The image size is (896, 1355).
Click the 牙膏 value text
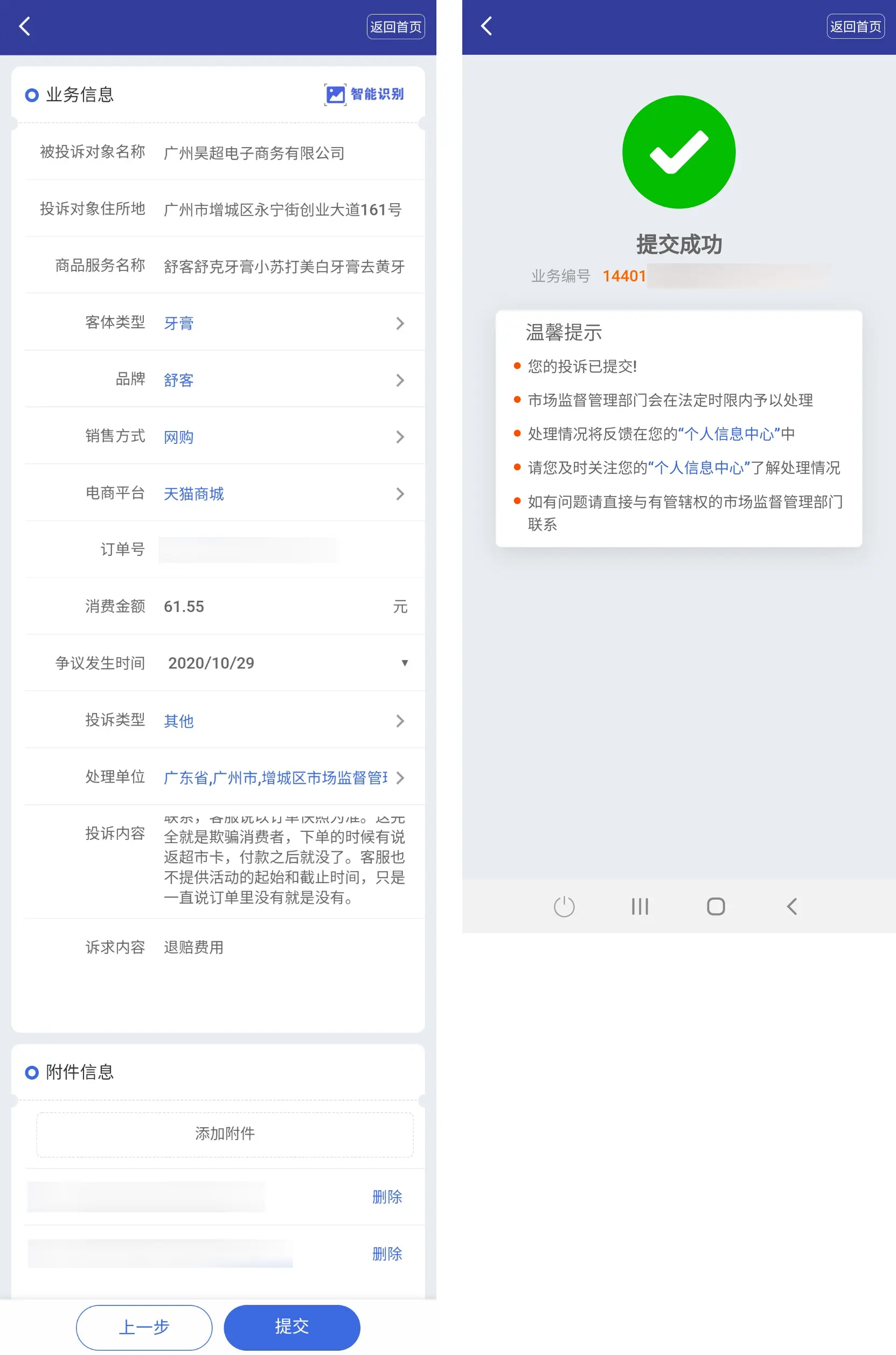178,323
